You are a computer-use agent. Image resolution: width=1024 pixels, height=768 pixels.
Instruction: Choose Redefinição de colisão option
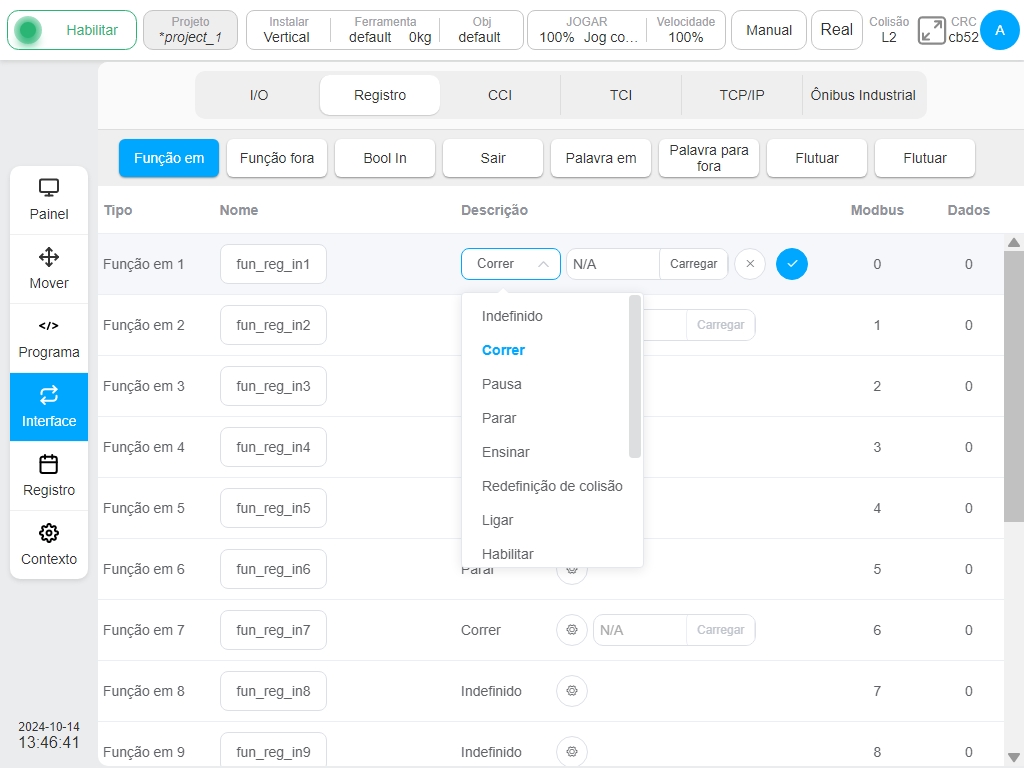(552, 486)
